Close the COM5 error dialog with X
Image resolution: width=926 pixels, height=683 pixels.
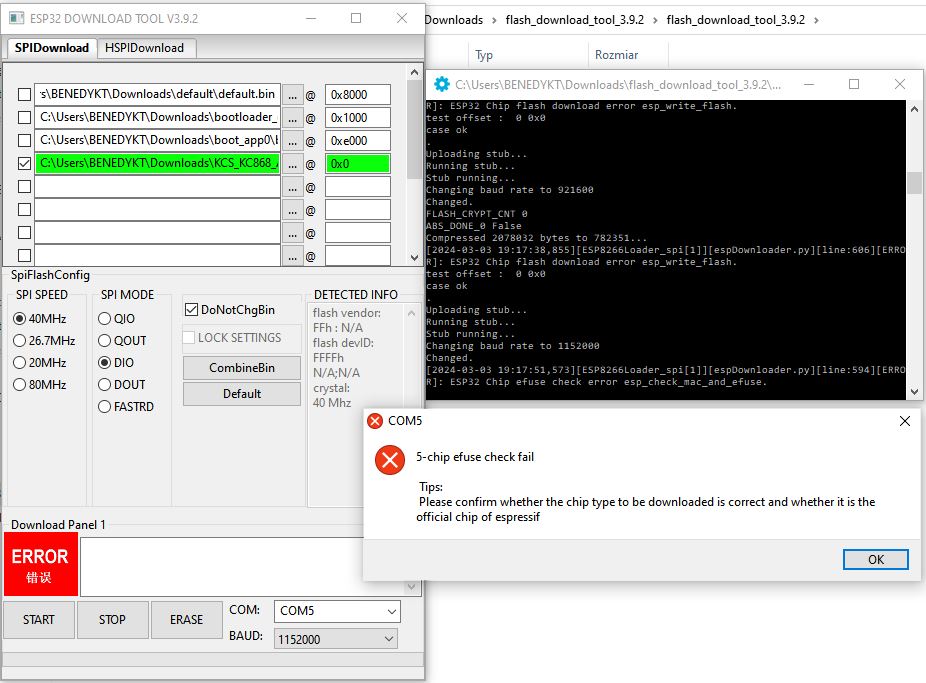click(904, 421)
